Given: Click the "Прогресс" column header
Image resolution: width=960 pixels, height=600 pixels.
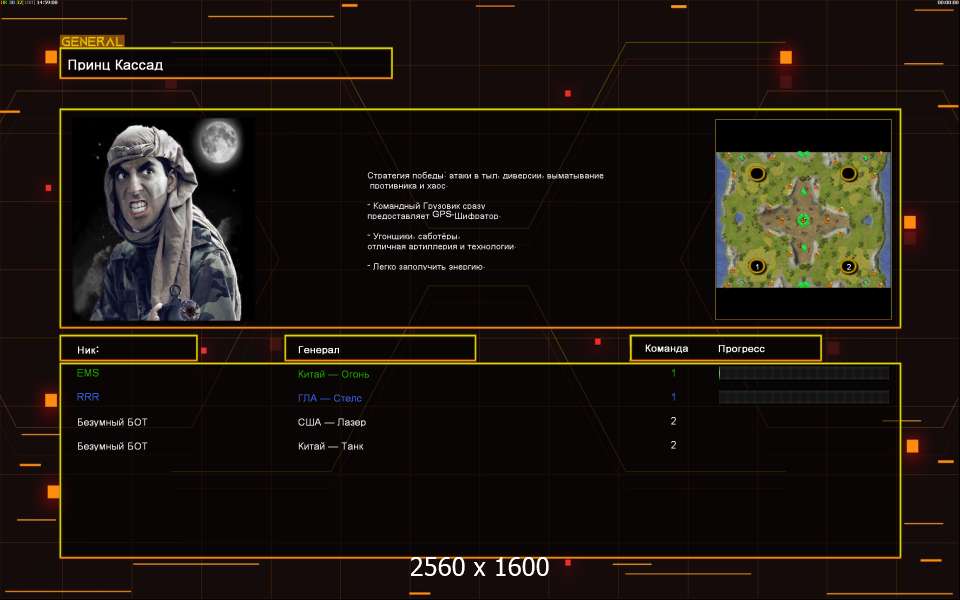Looking at the screenshot, I should (741, 349).
